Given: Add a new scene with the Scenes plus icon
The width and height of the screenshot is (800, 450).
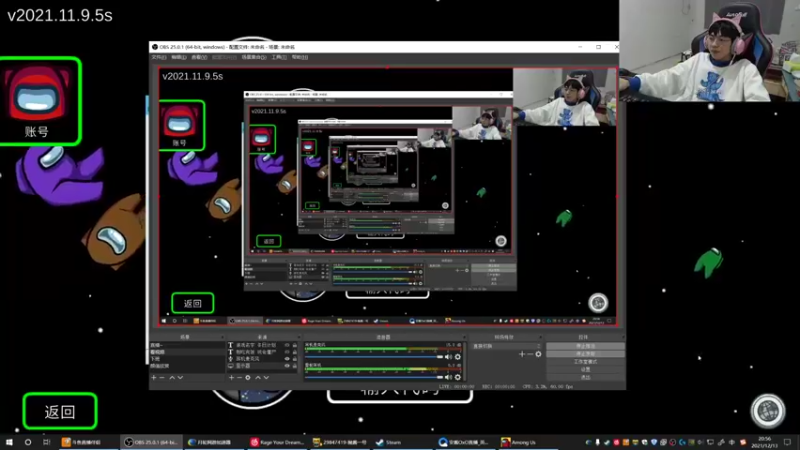Looking at the screenshot, I should (154, 378).
